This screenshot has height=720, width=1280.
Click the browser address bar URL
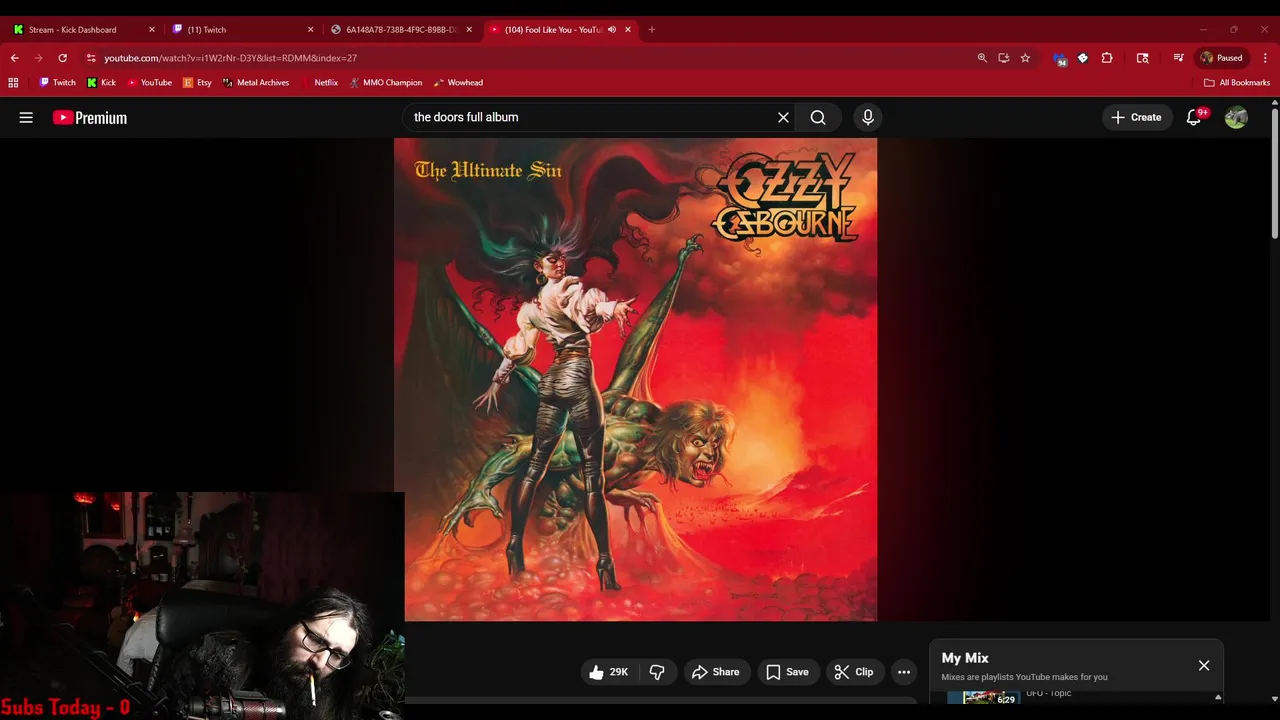(230, 58)
